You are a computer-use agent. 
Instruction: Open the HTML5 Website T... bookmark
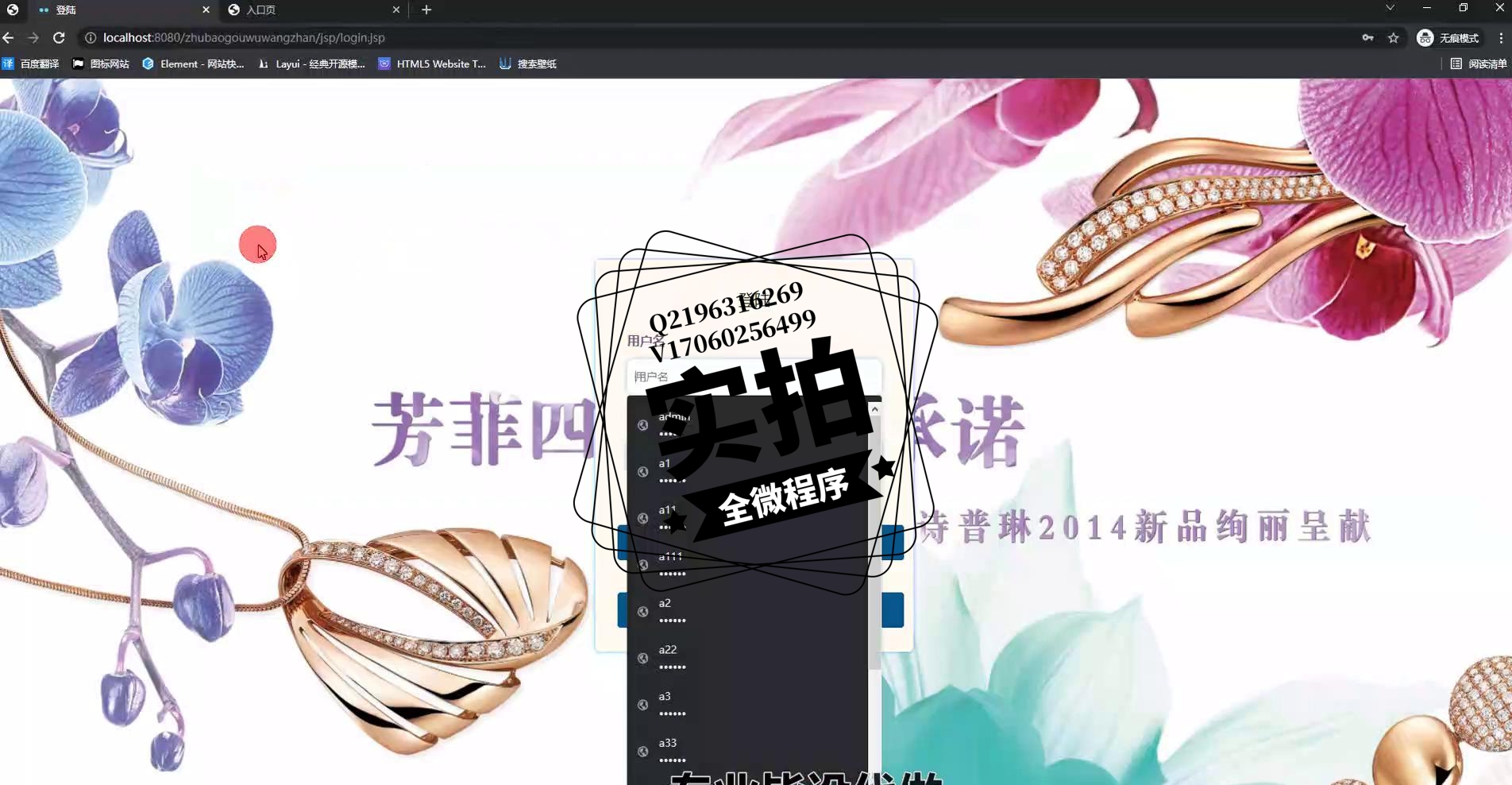pyautogui.click(x=432, y=64)
